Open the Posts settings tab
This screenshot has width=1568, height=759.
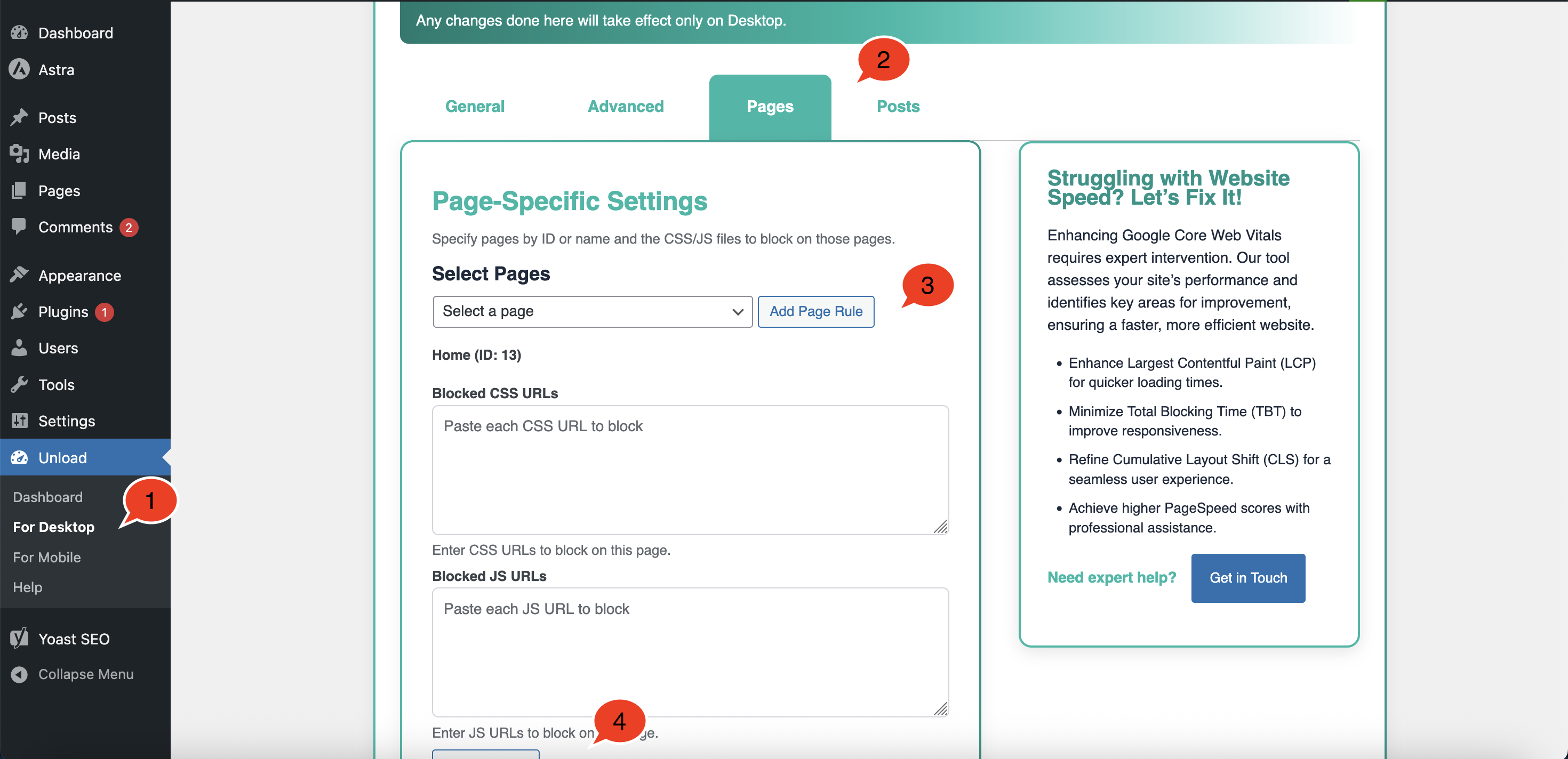(898, 107)
